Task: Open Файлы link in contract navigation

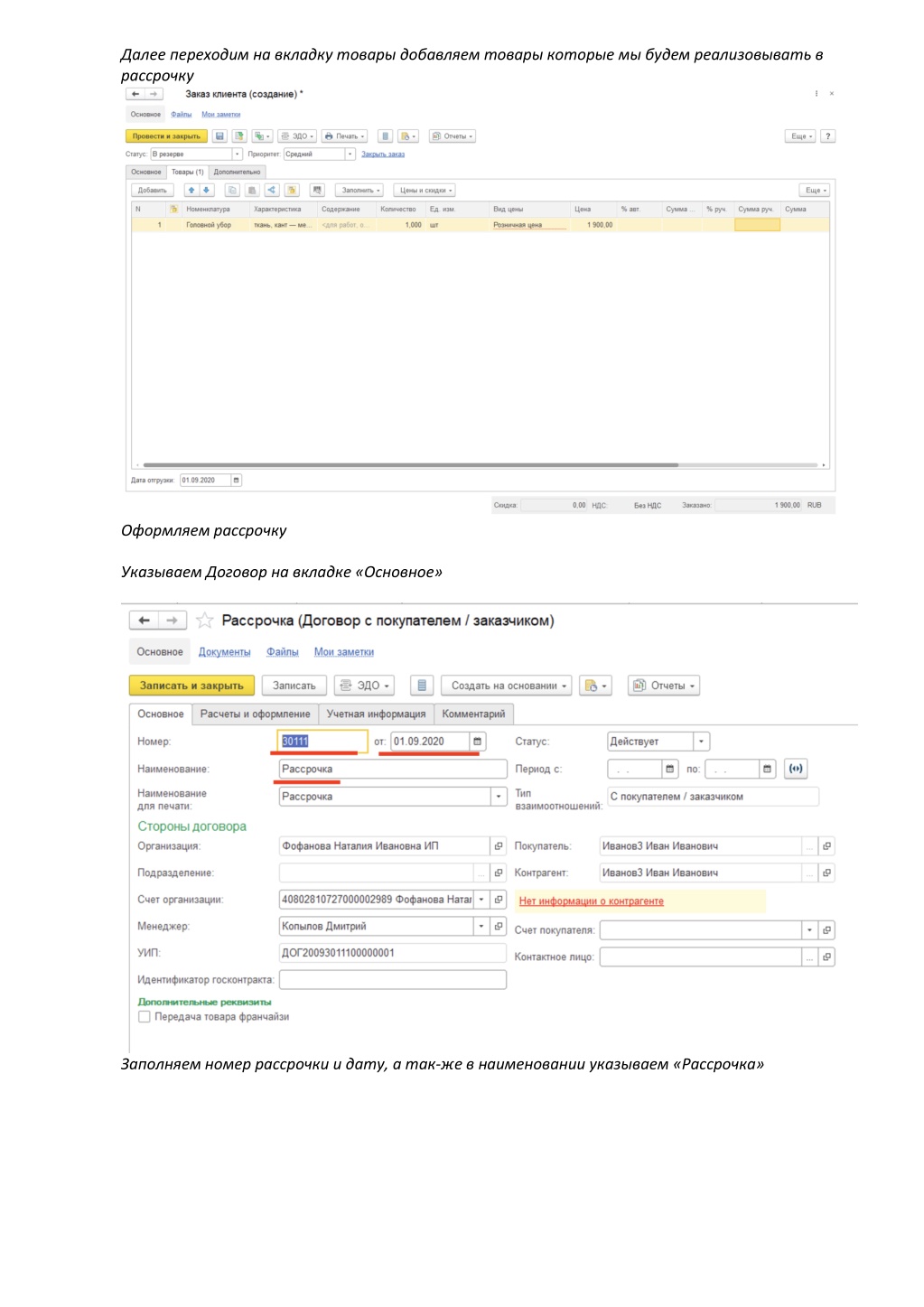Action: 283,652
